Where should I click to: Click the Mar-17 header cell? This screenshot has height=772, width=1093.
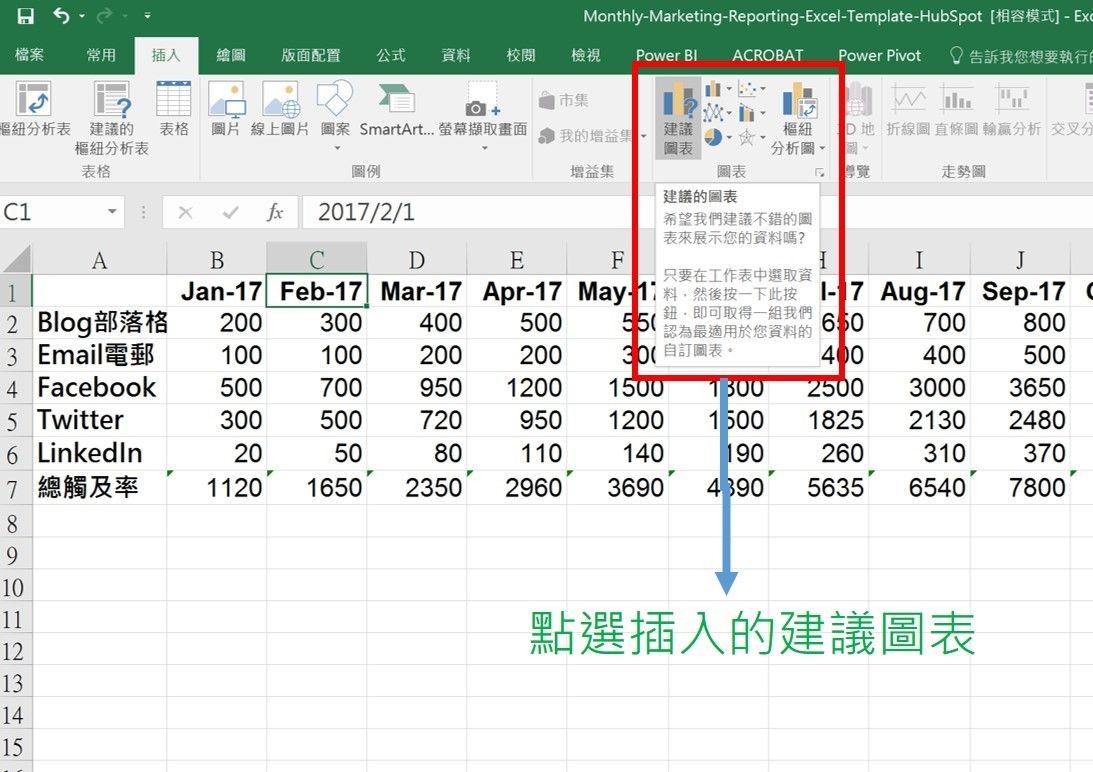[x=417, y=291]
